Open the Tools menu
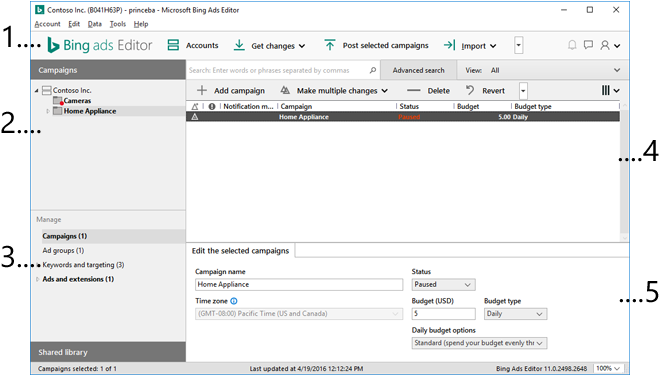The image size is (659, 375). (x=118, y=24)
